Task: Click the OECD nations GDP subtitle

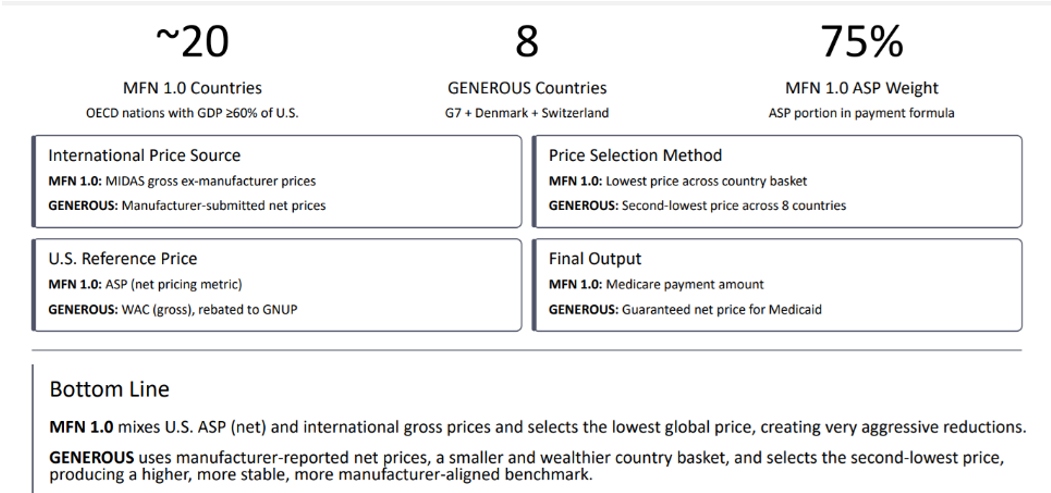Action: tap(190, 113)
